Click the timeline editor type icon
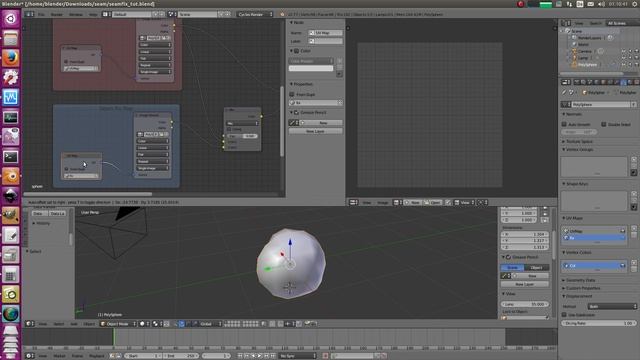The height and width of the screenshot is (360, 640). [x=29, y=356]
